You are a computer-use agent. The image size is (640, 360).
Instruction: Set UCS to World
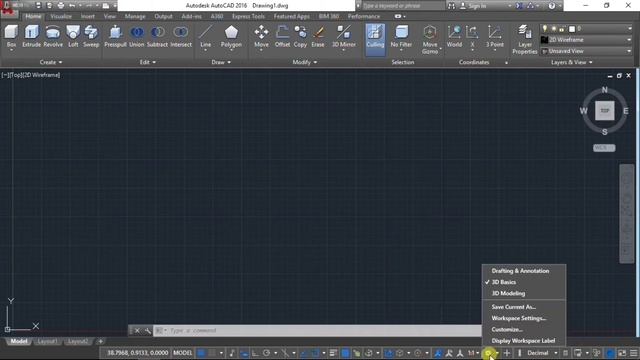coord(454,36)
